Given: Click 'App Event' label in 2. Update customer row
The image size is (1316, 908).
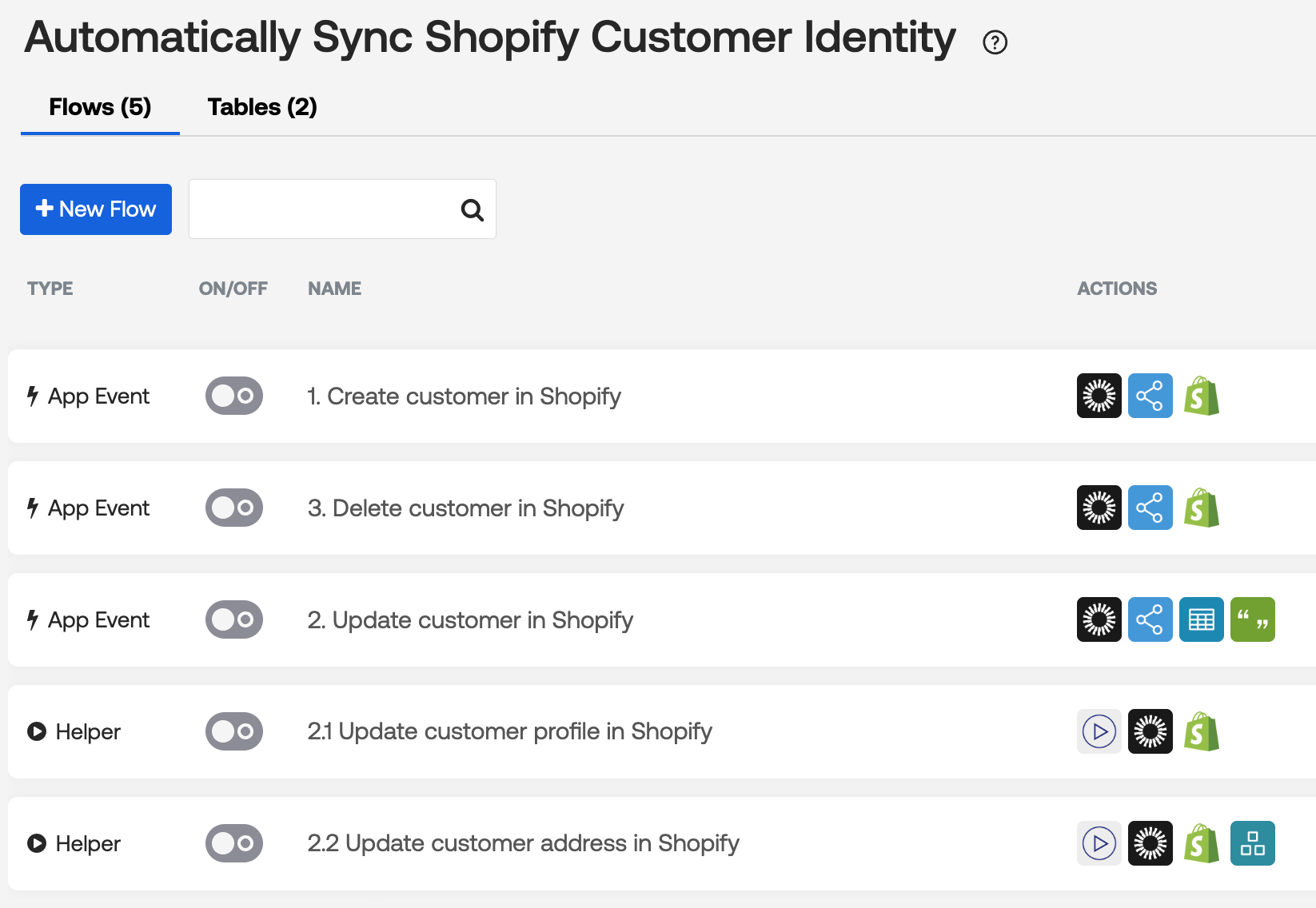Looking at the screenshot, I should click(98, 620).
